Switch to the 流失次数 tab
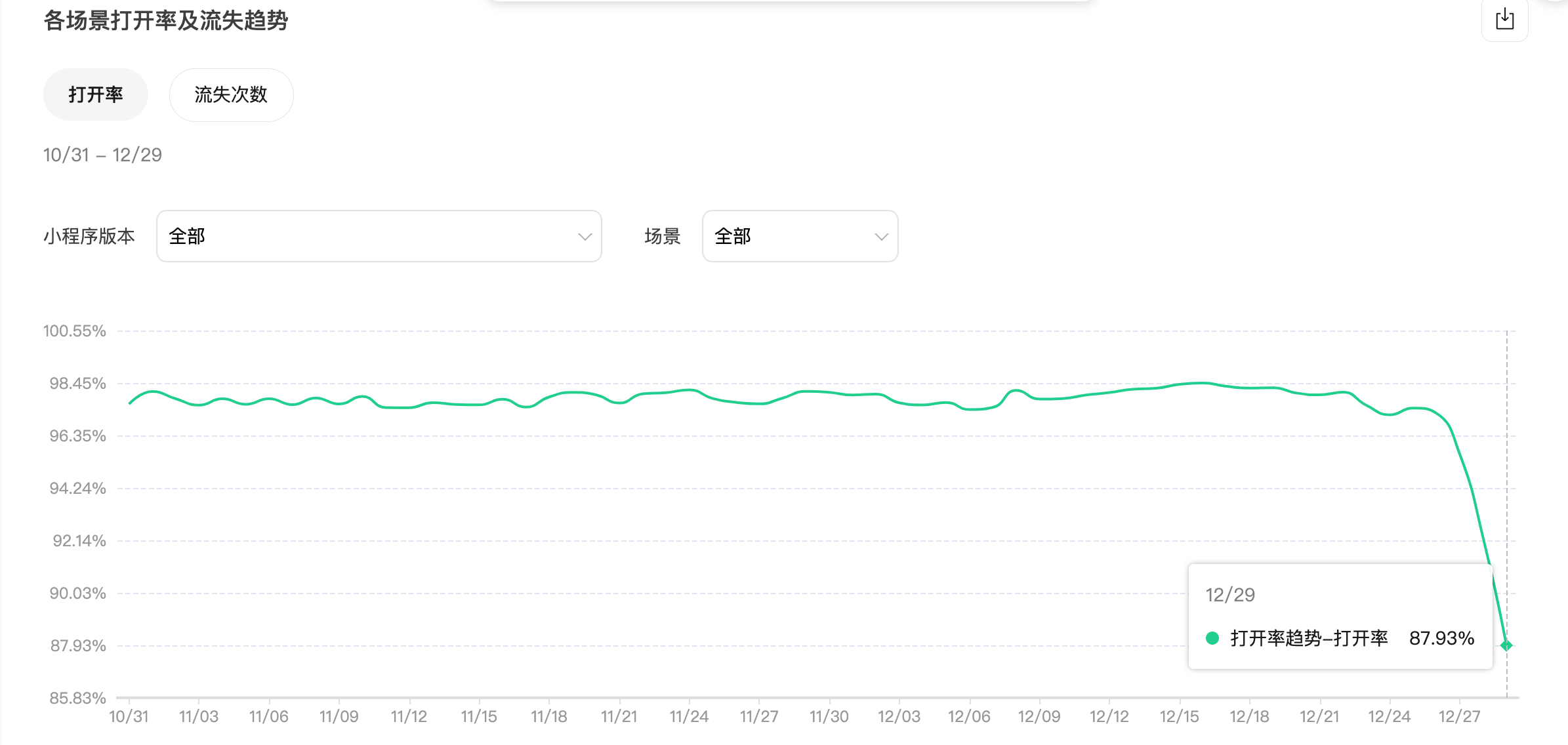The width and height of the screenshot is (1568, 745). click(x=231, y=94)
